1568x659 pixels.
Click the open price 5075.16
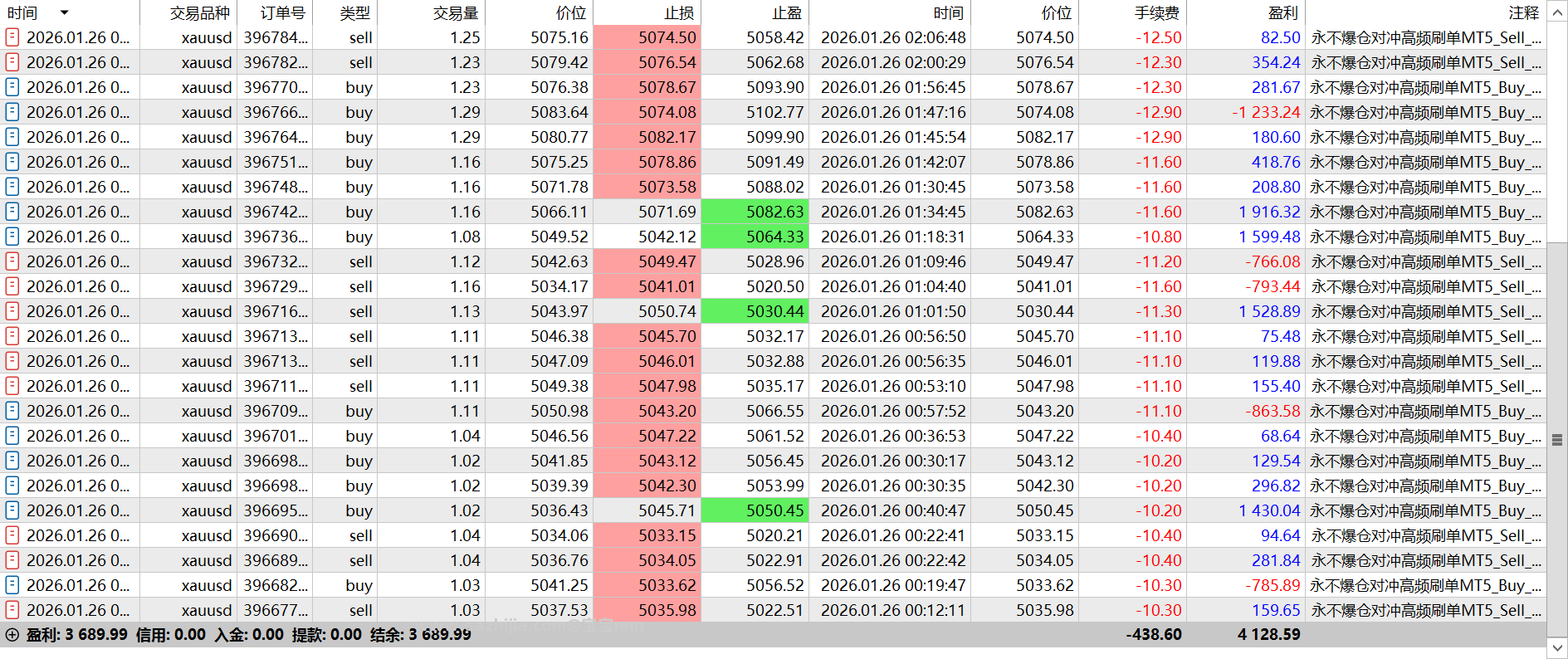(559, 37)
